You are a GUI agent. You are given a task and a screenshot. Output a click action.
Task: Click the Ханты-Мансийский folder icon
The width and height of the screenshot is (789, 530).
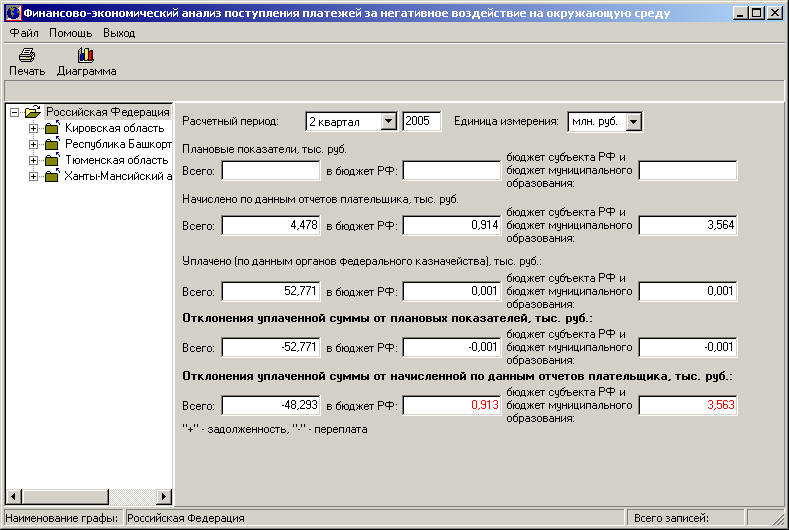tap(51, 176)
